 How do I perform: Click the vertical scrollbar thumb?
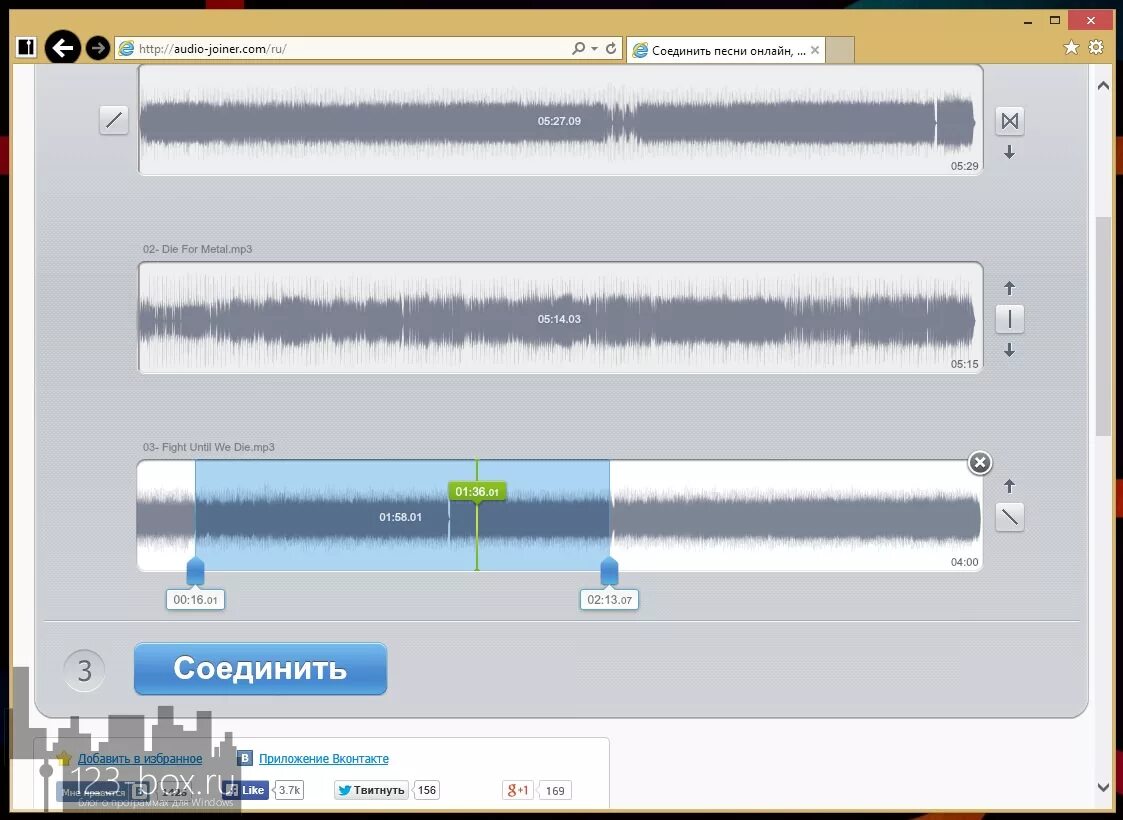coord(1103,326)
